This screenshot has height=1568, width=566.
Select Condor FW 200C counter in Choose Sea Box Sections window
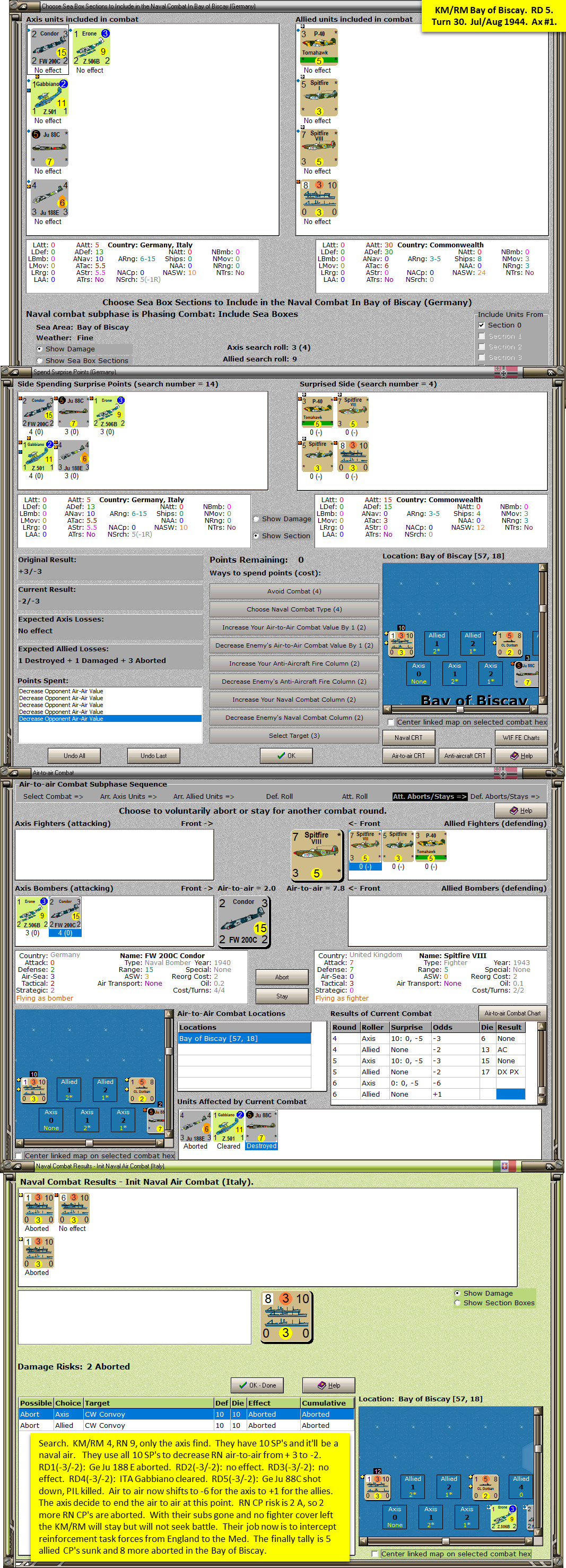pyautogui.click(x=49, y=47)
